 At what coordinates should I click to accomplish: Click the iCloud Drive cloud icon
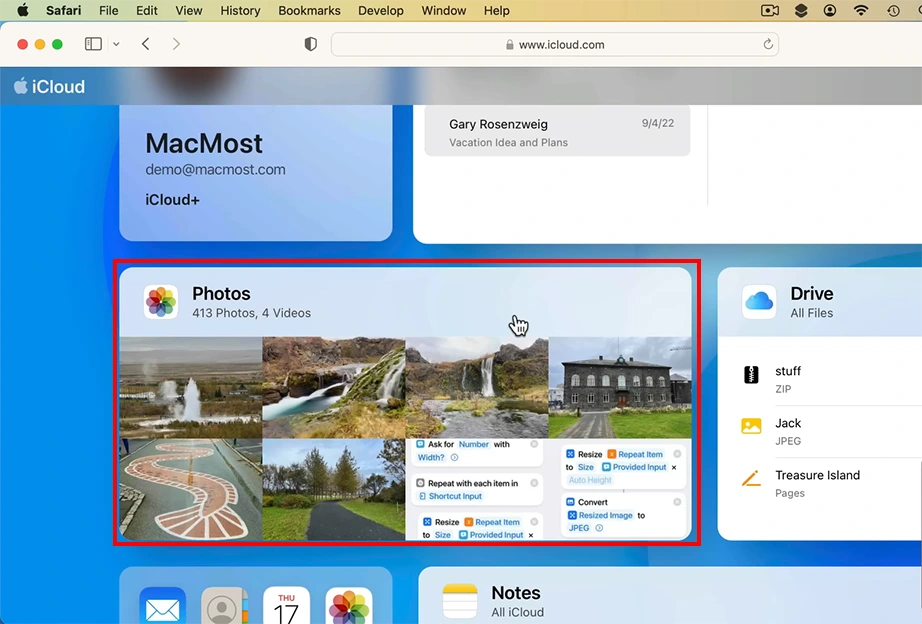click(x=759, y=302)
